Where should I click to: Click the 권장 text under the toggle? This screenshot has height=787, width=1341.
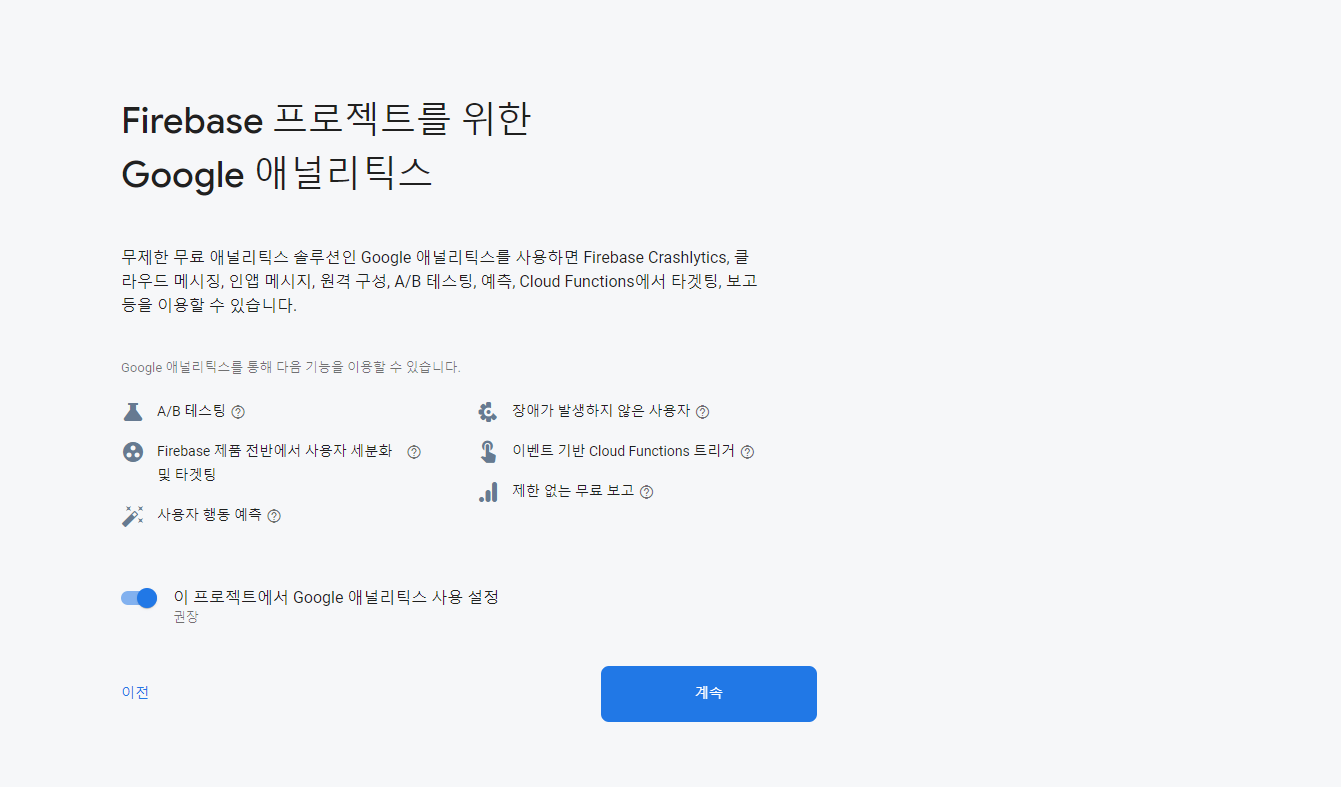tap(186, 618)
